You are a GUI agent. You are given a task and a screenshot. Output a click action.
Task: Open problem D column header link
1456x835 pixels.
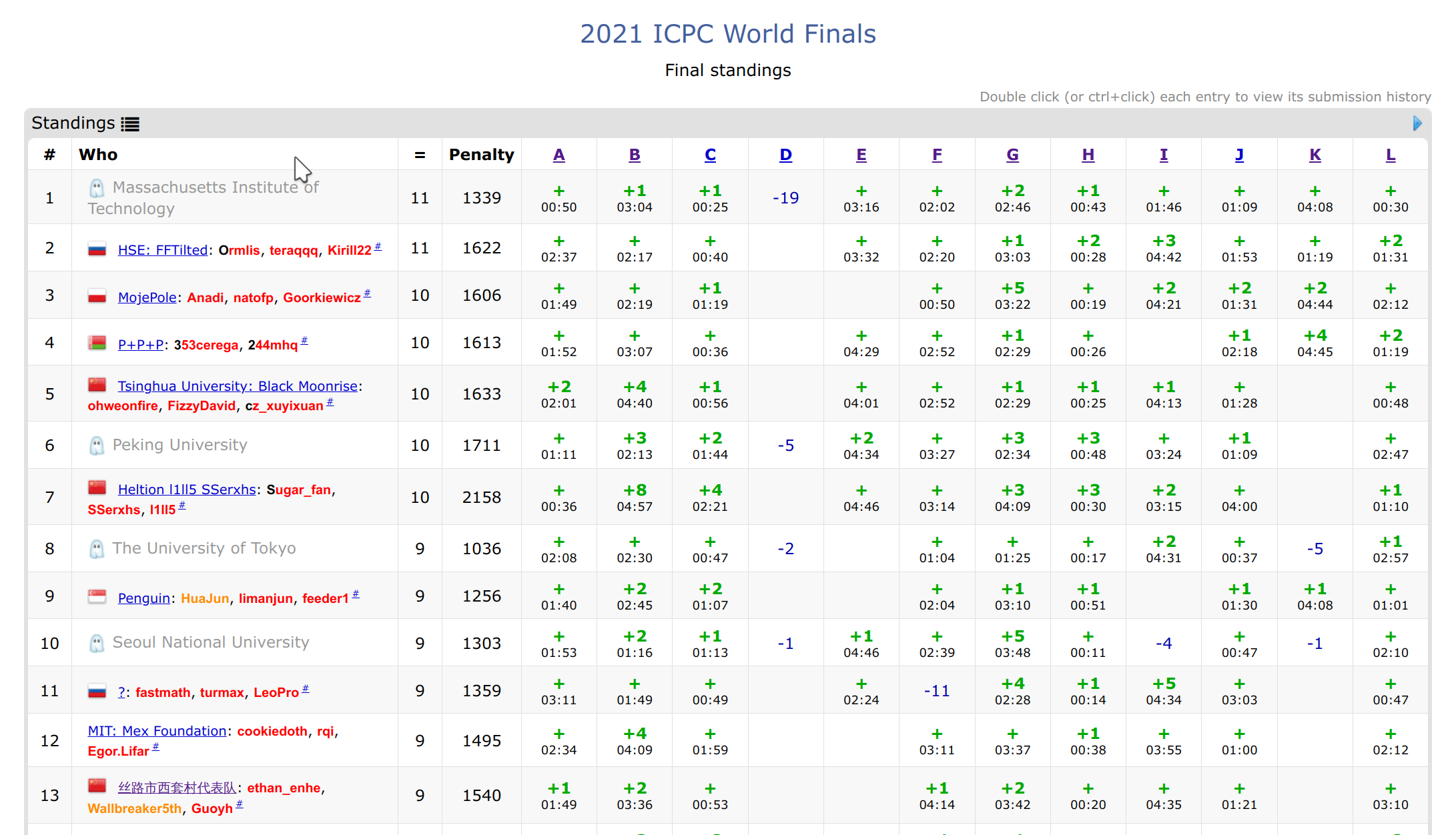(x=785, y=155)
